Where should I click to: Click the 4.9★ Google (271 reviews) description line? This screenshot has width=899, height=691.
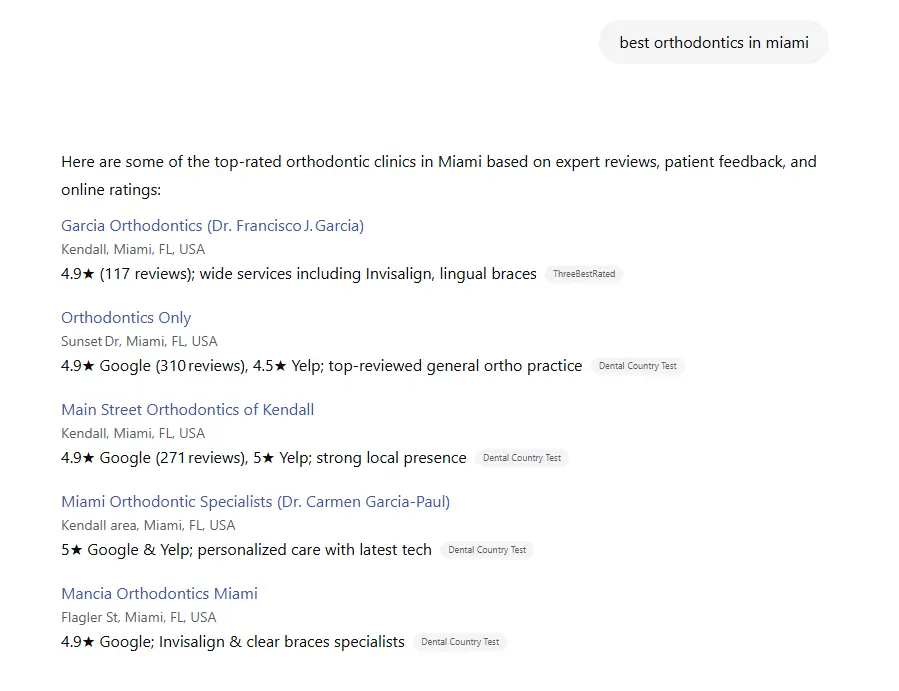click(264, 458)
